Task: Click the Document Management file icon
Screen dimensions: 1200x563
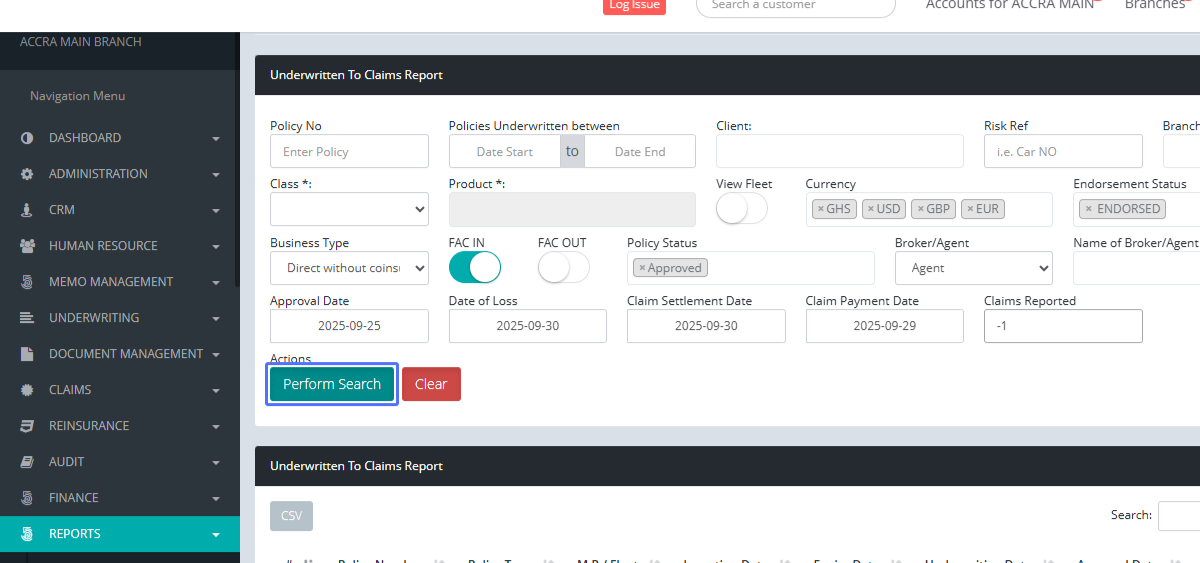Action: coord(27,354)
